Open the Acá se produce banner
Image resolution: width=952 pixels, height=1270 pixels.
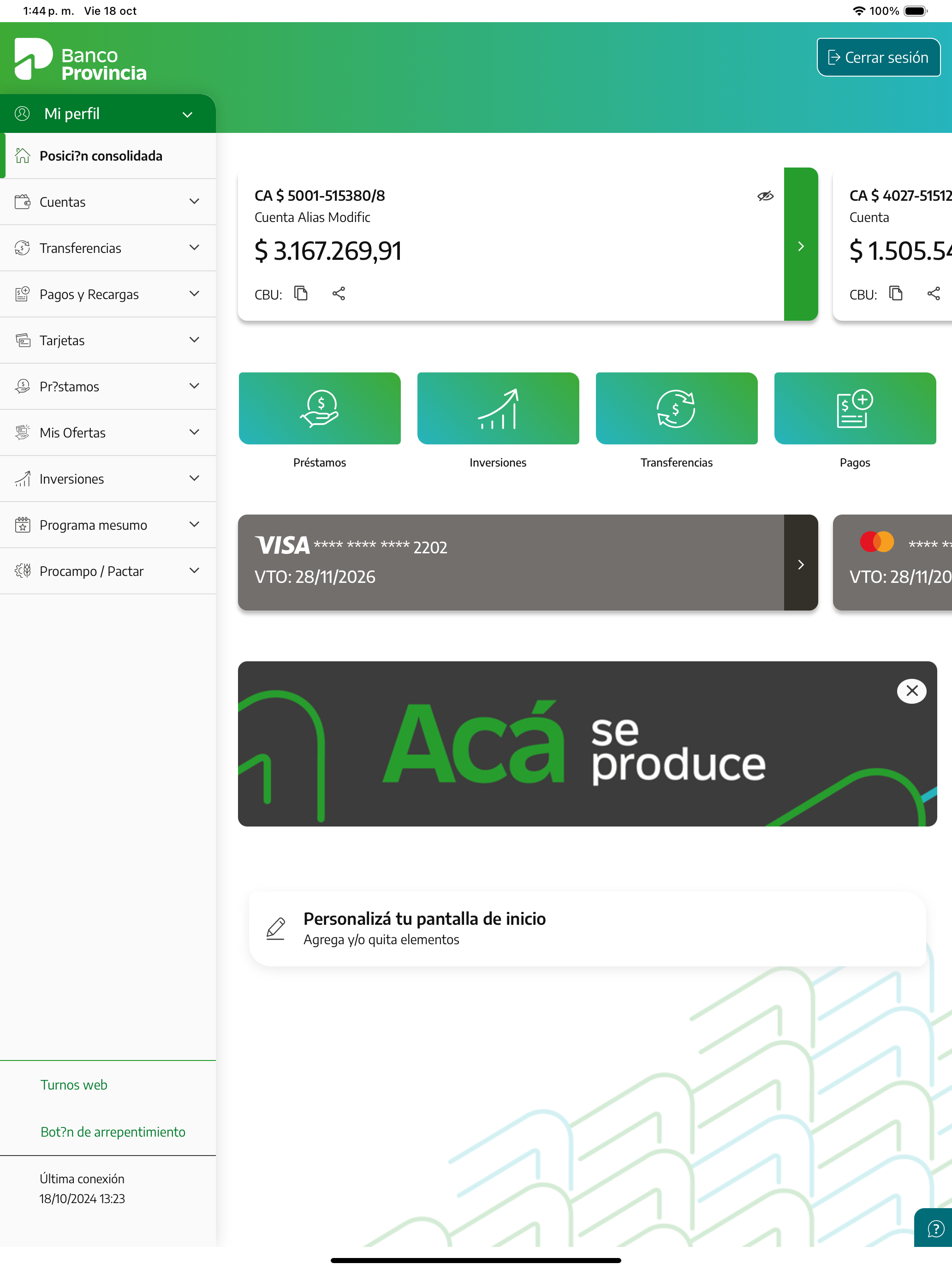tap(587, 744)
